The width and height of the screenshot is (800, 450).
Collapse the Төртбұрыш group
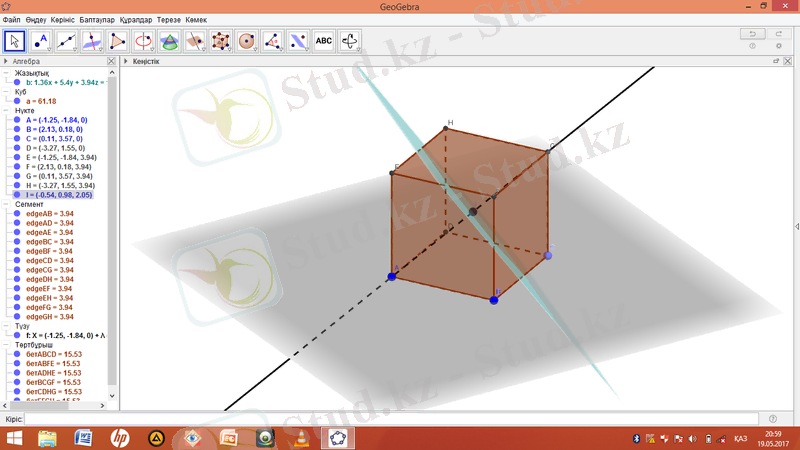(8, 345)
